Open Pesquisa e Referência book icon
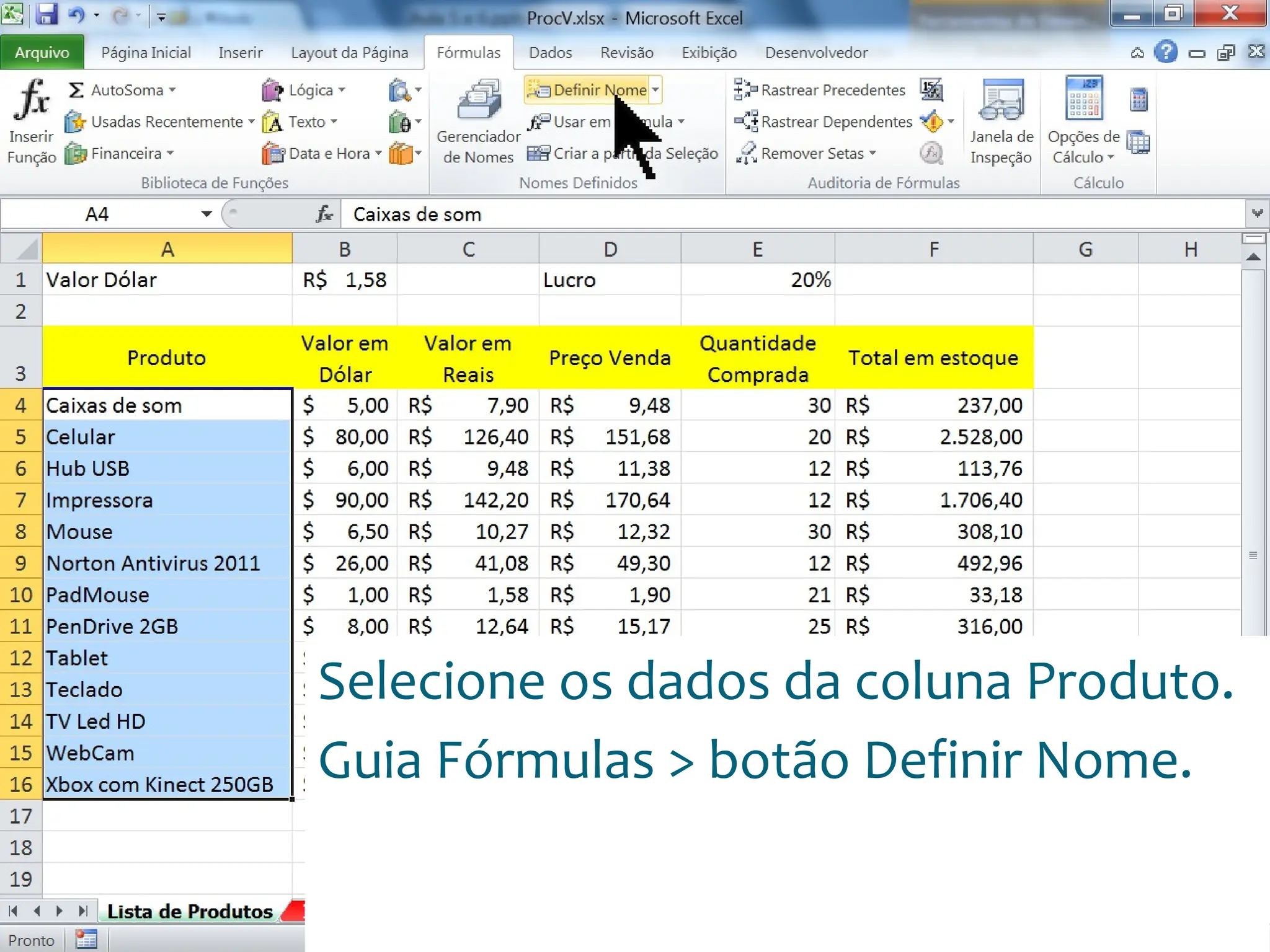Screen dimensions: 1270x952 click(x=405, y=90)
